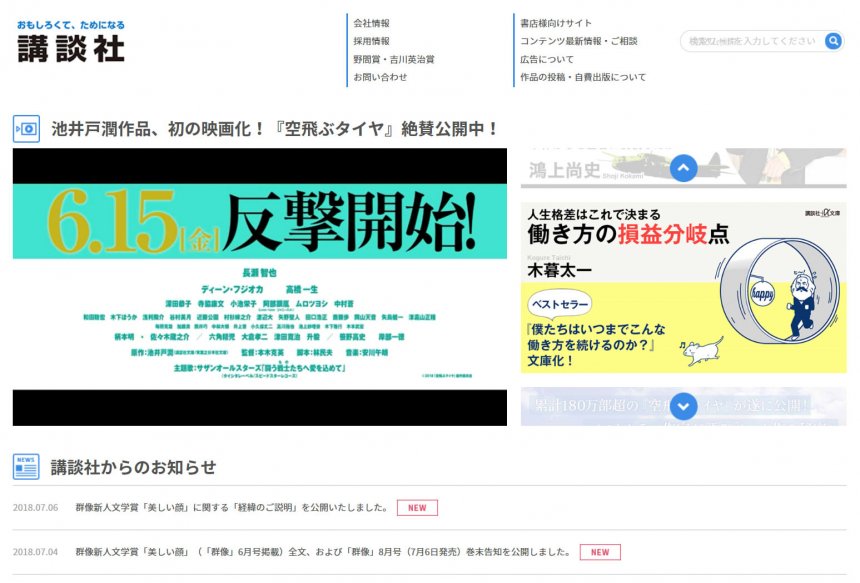
Task: Open 野間賞・吉川英治賞 link
Action: 393,59
